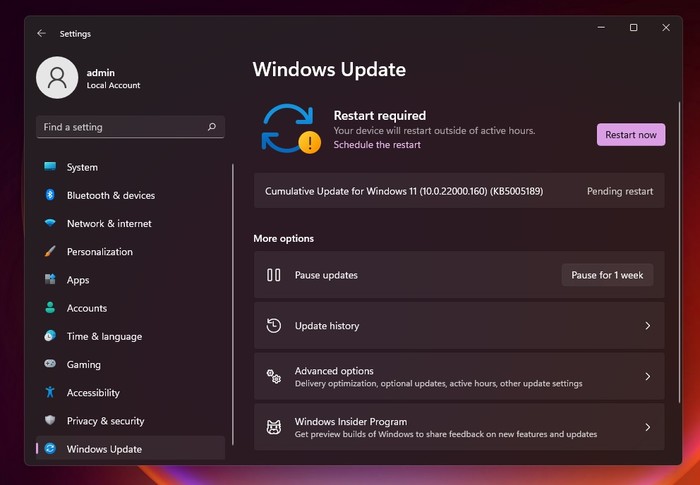Screen dimensions: 700x485
Task: Click Schedule the restart link
Action: pyautogui.click(x=377, y=145)
